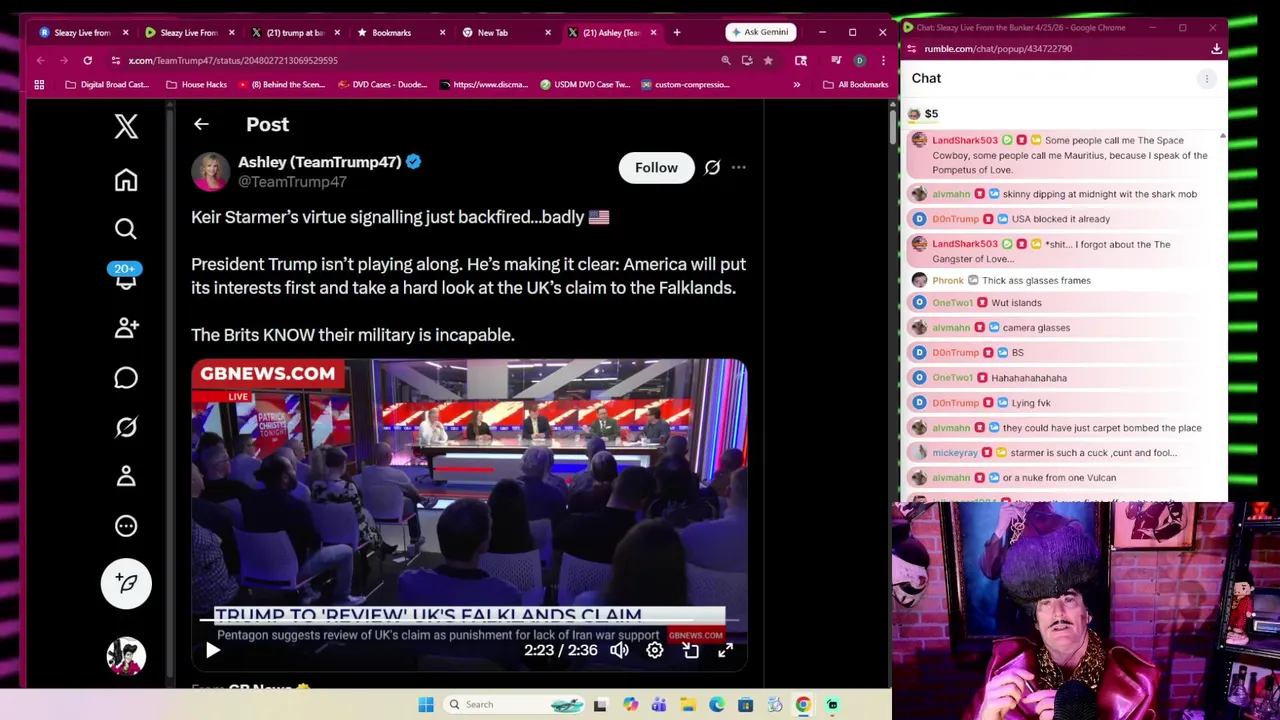Follow Ashley (TeamTrump47)
Screen dimensions: 1280x720
[656, 168]
